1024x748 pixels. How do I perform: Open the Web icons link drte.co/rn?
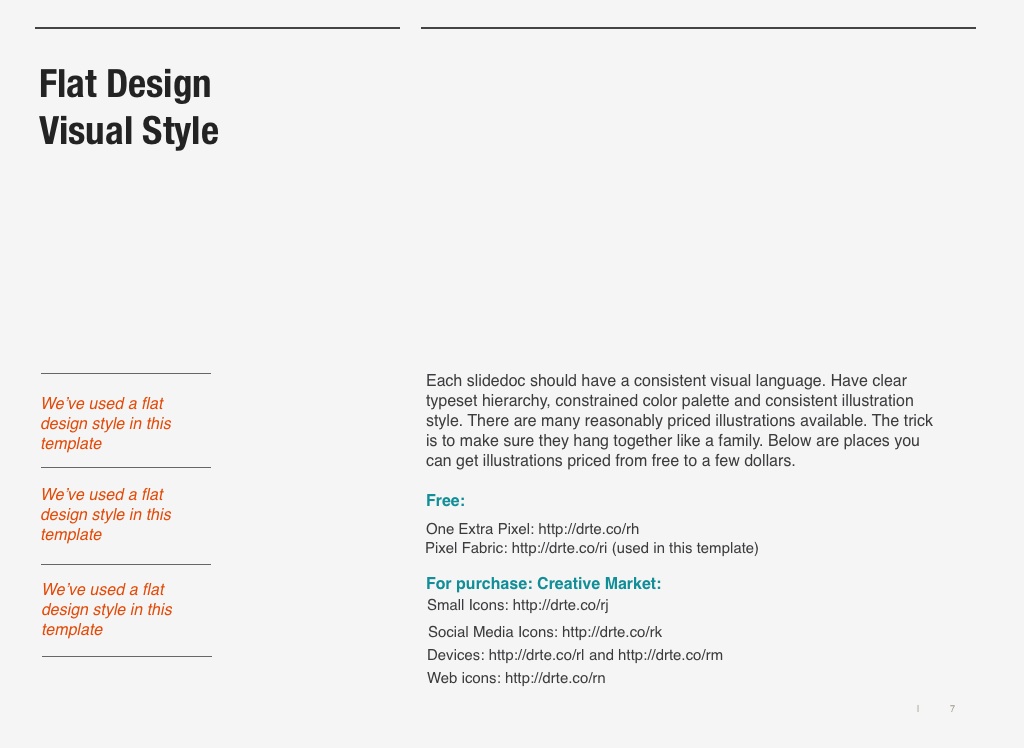pos(555,677)
